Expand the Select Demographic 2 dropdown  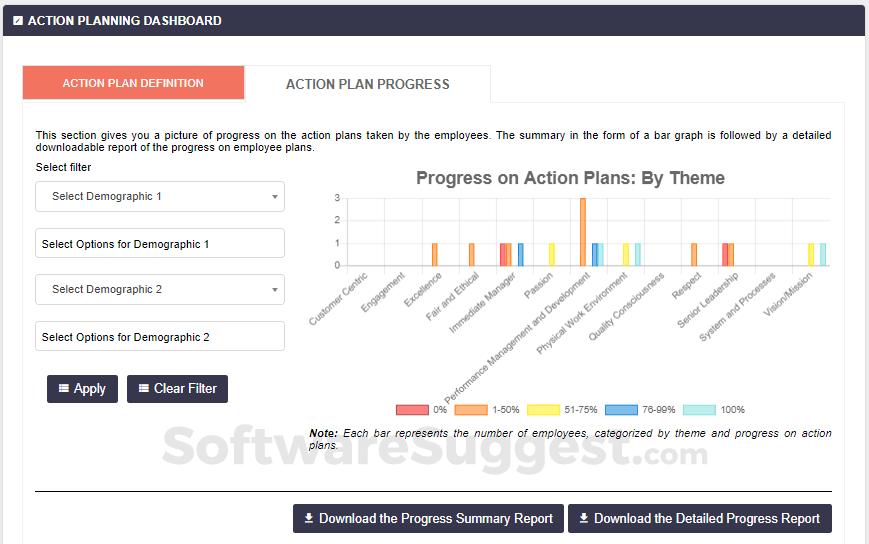[160, 290]
